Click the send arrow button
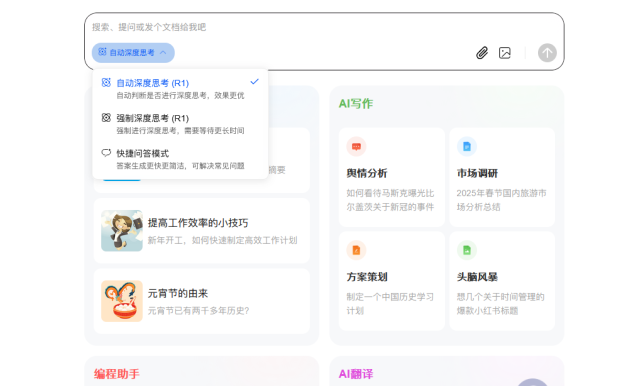The image size is (626, 386). [x=547, y=53]
